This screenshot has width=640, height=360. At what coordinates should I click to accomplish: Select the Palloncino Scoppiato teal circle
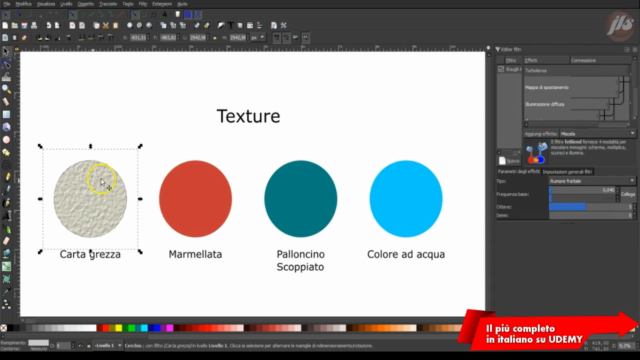300,199
